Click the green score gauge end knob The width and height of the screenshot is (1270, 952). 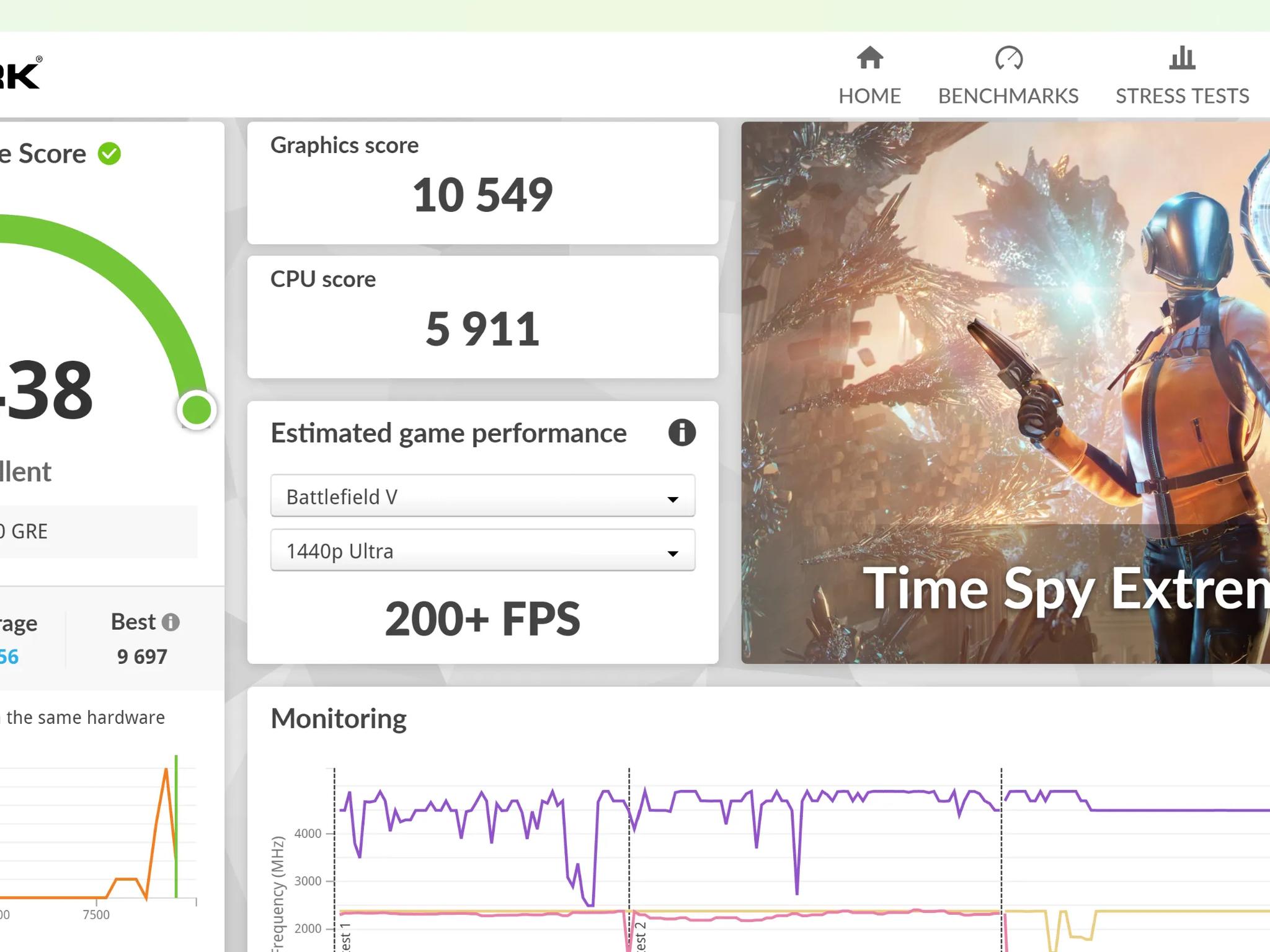[197, 410]
